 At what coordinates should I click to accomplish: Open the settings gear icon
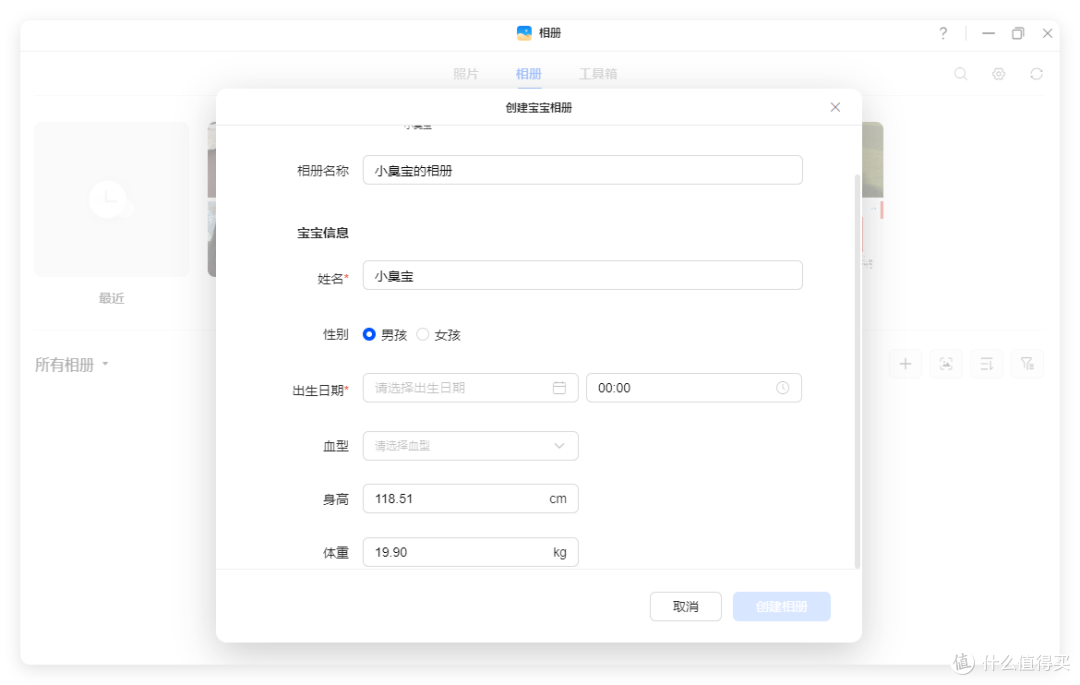pyautogui.click(x=998, y=74)
